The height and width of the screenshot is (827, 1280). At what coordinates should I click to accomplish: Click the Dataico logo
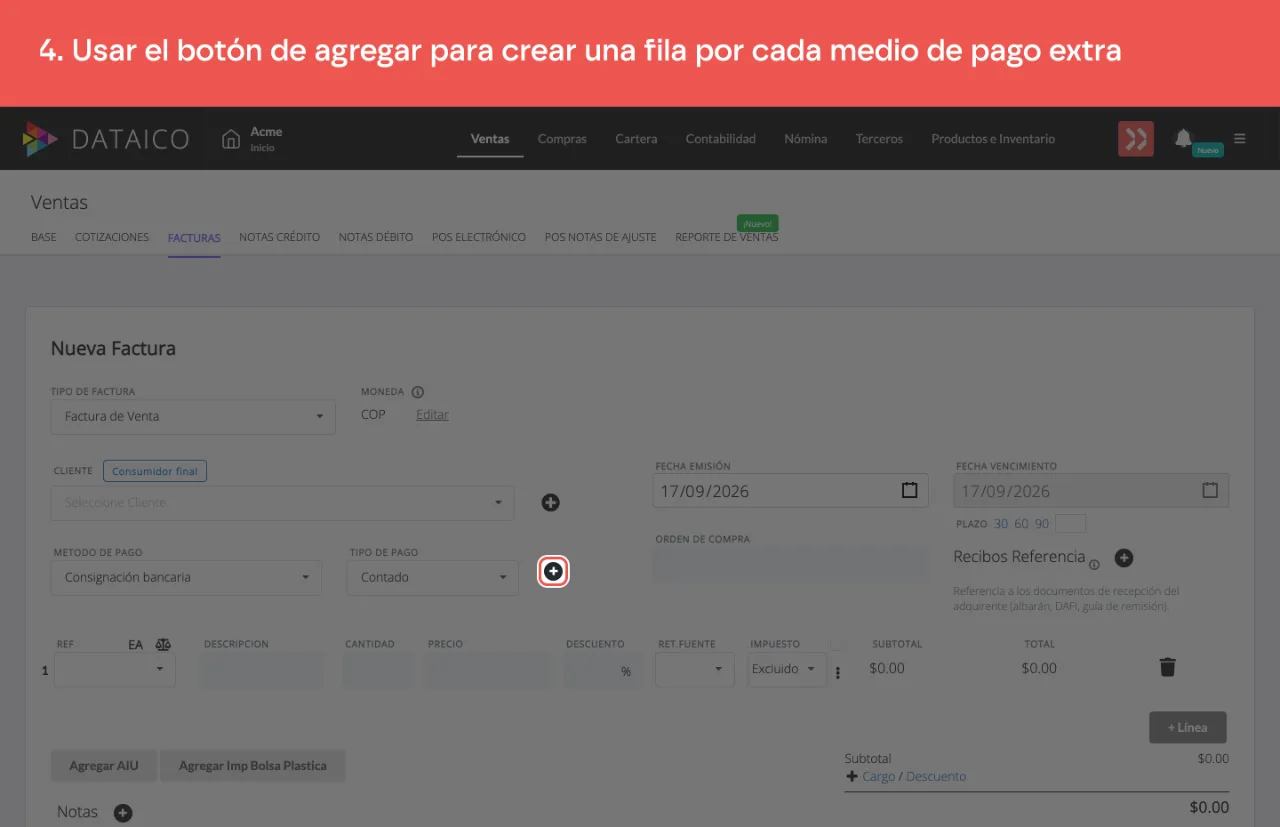pyautogui.click(x=106, y=139)
